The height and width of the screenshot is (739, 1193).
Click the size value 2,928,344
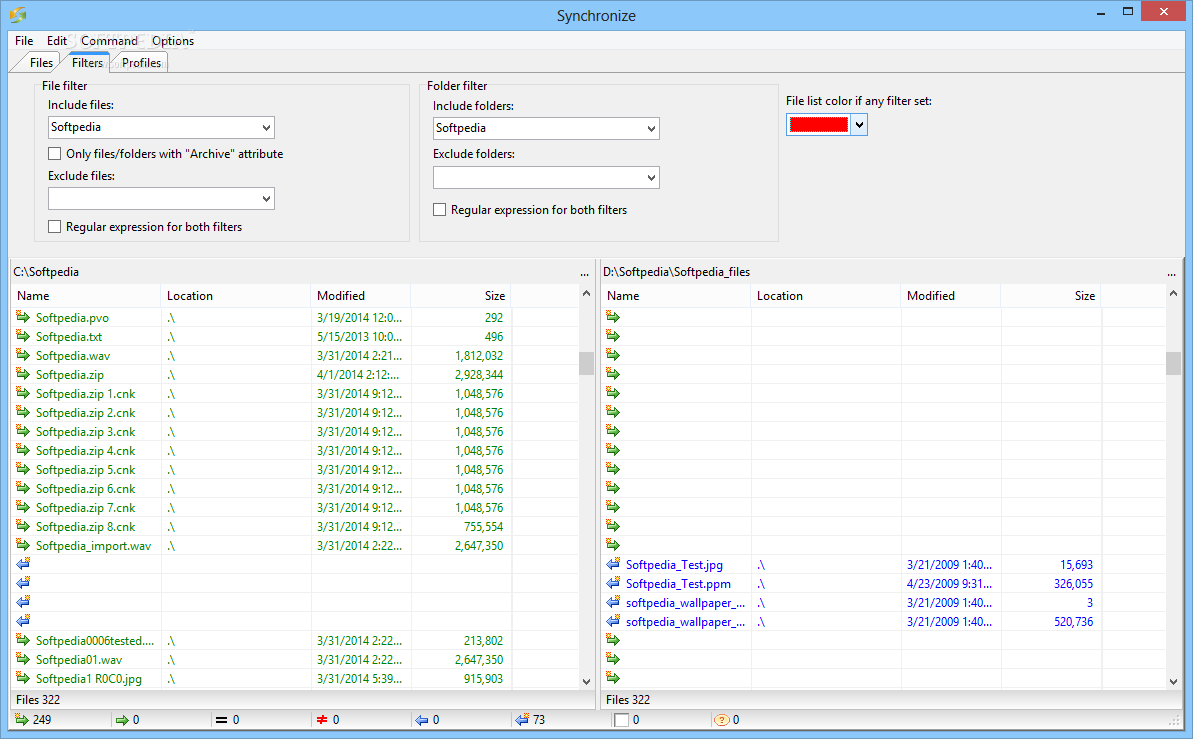[479, 374]
